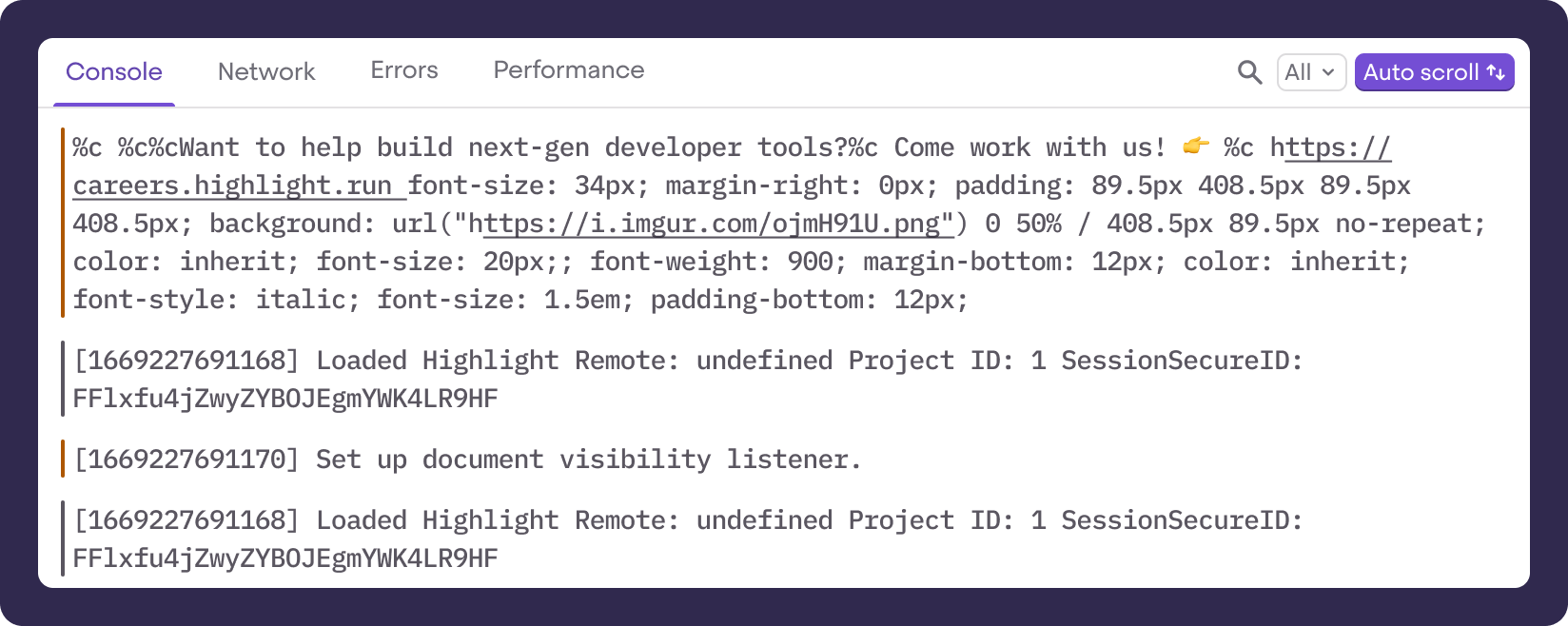
Task: Select the Performance tab
Action: [x=569, y=70]
